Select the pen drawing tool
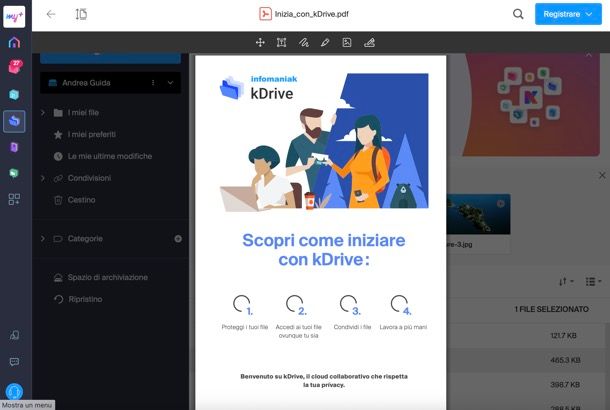This screenshot has width=610, height=410. pos(325,42)
